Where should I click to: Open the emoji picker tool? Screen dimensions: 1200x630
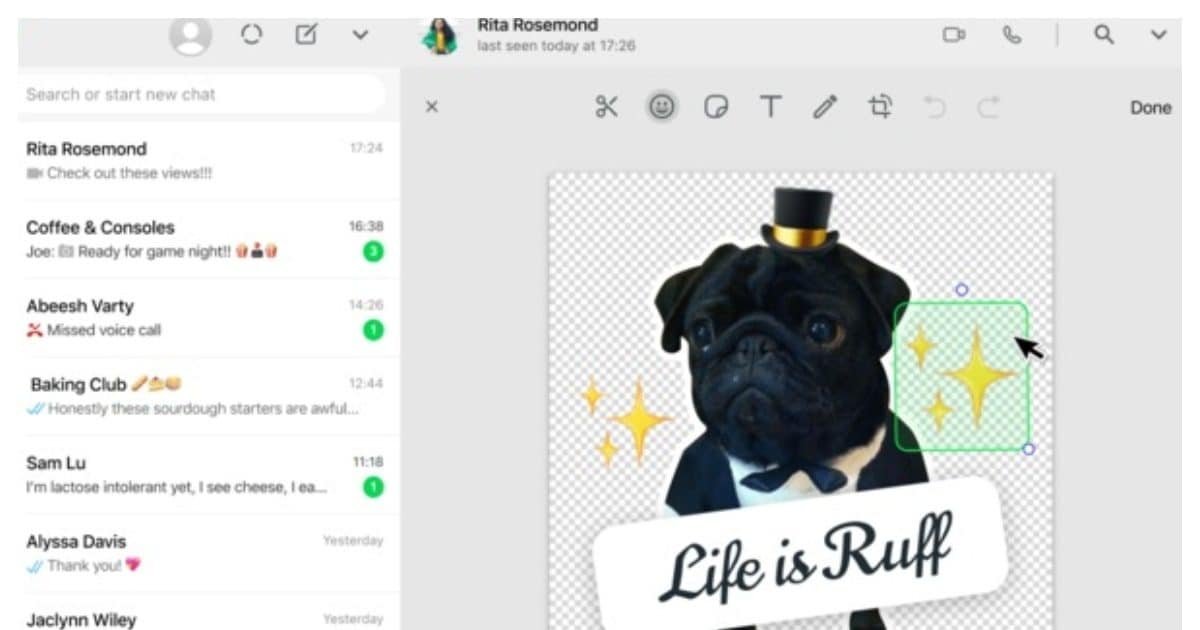(x=661, y=107)
